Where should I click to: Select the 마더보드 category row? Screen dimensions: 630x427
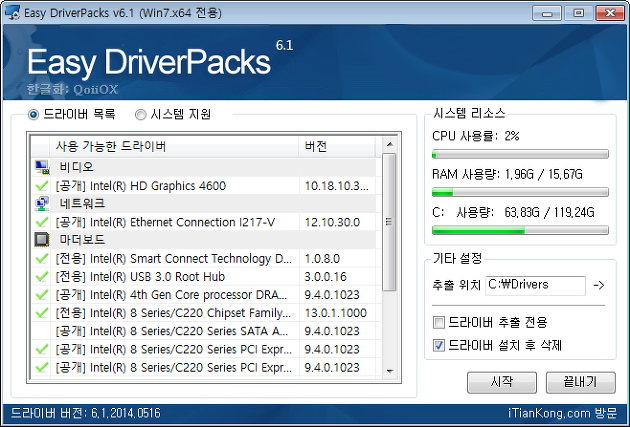205,240
